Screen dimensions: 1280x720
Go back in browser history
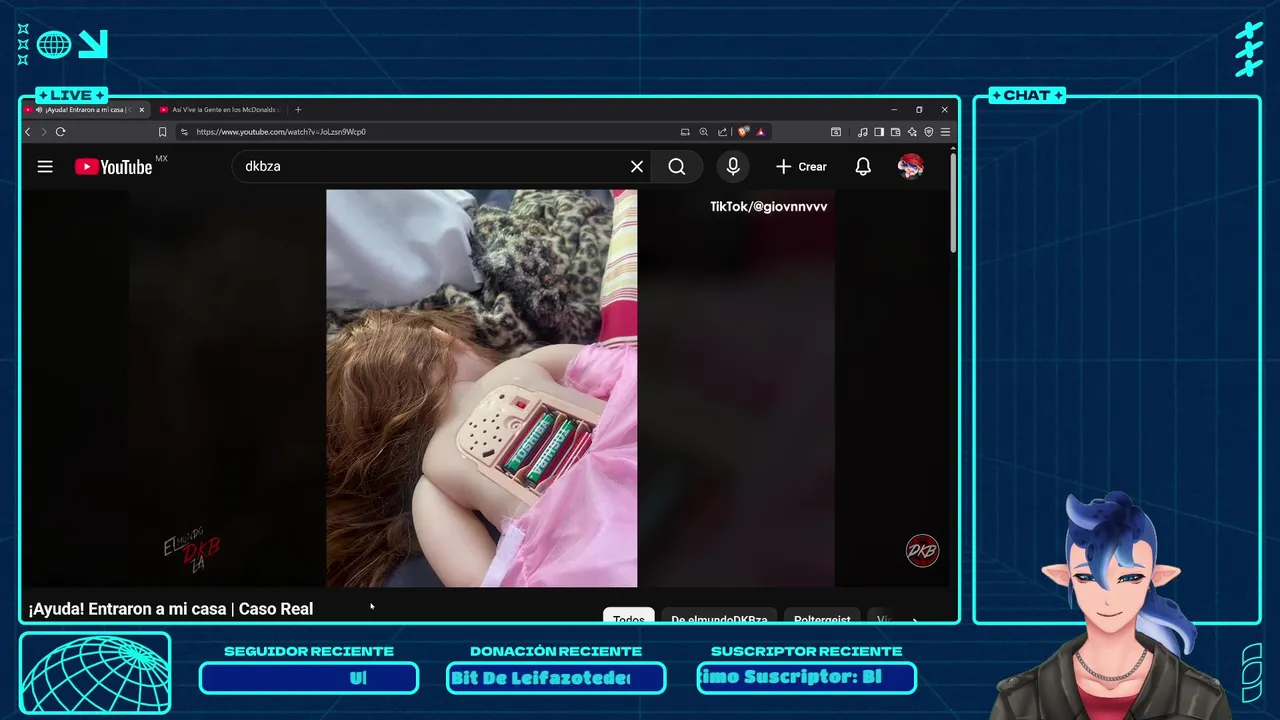[x=28, y=132]
